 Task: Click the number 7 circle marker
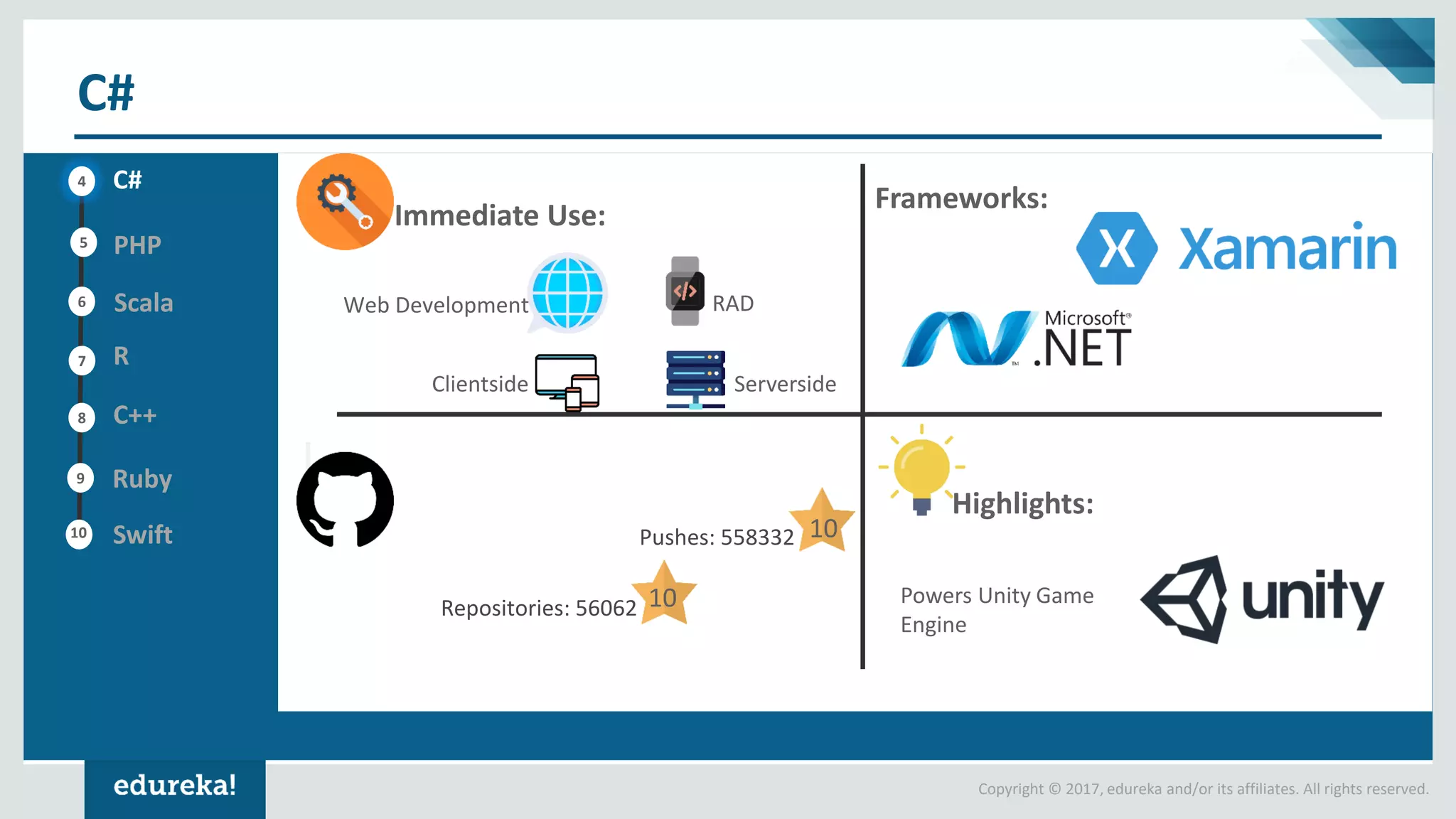[x=82, y=361]
